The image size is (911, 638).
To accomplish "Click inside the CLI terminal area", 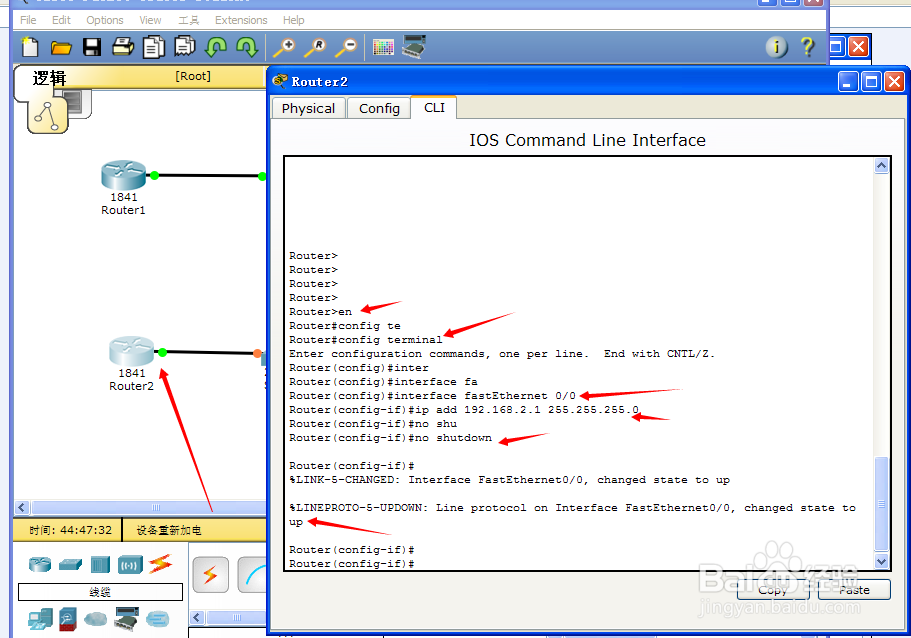I will pos(579,363).
